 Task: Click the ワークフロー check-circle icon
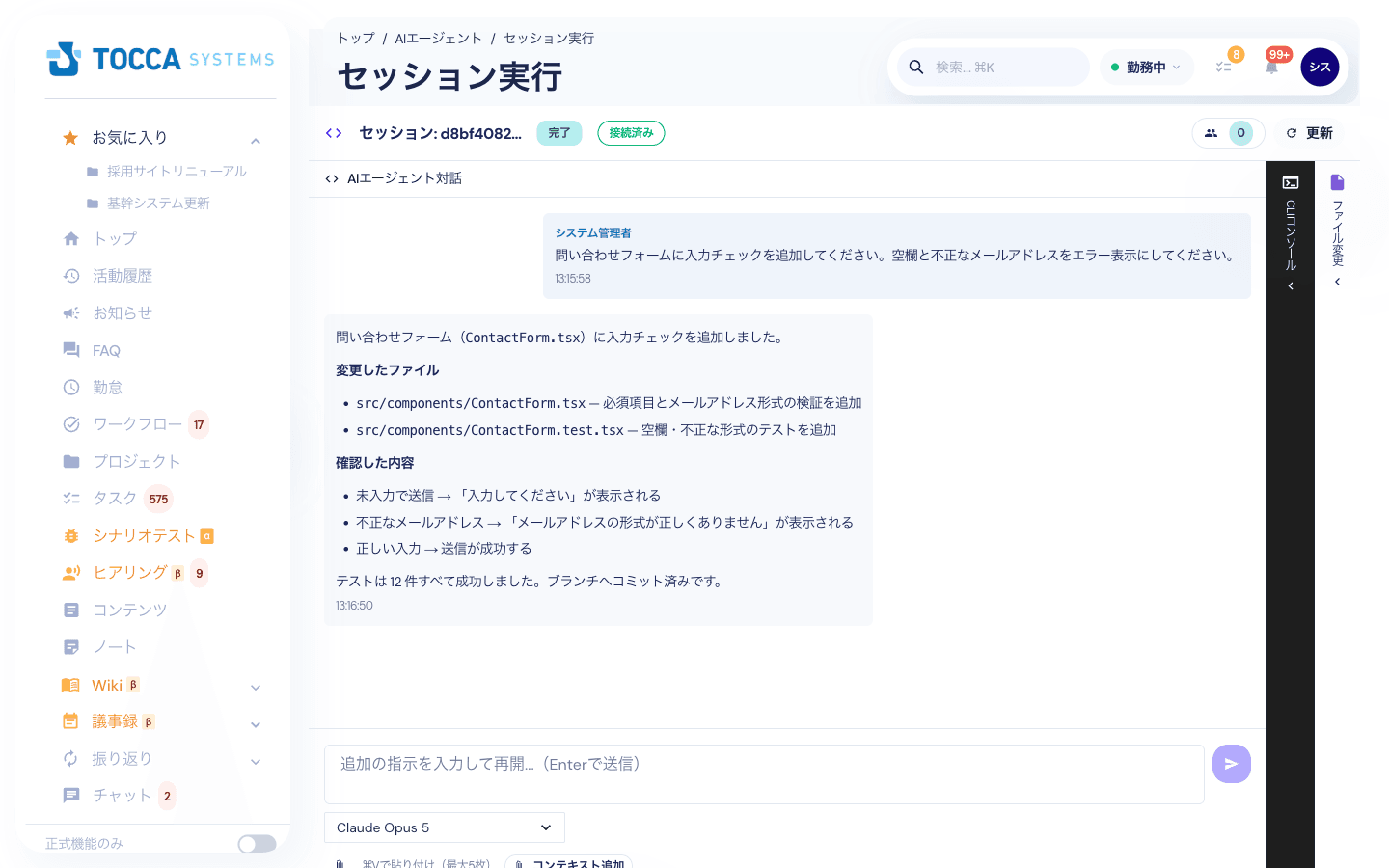71,424
